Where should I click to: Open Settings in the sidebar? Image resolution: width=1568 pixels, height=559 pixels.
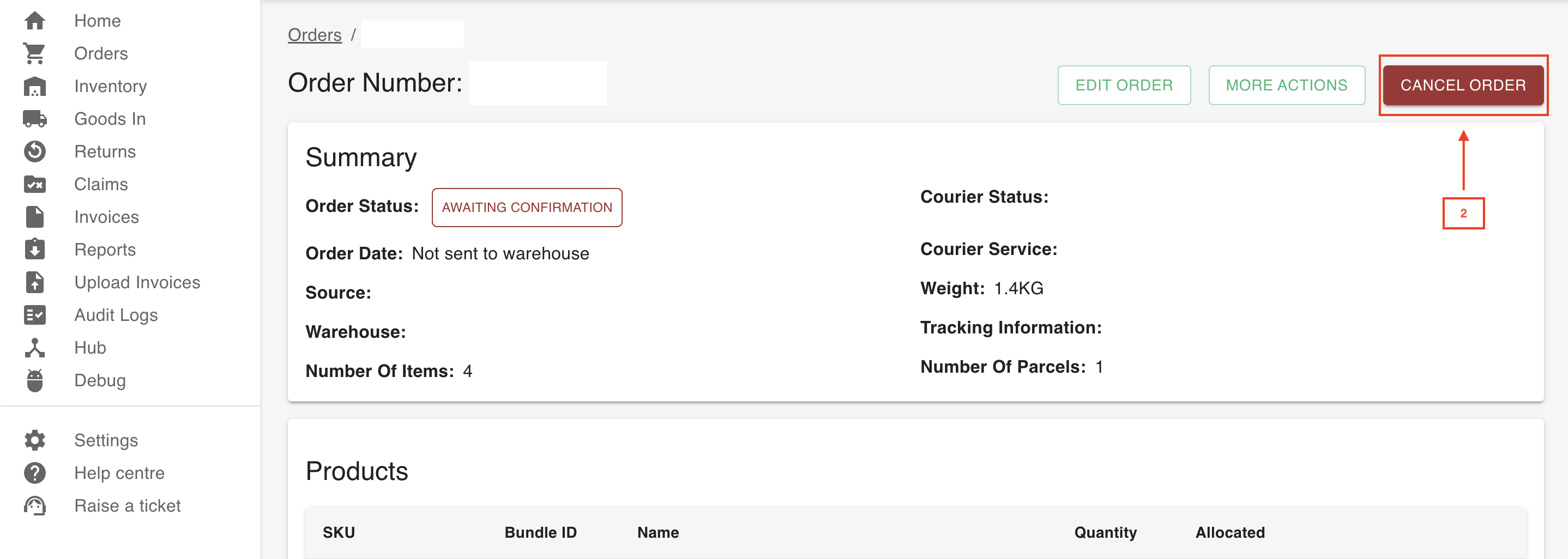(x=106, y=440)
